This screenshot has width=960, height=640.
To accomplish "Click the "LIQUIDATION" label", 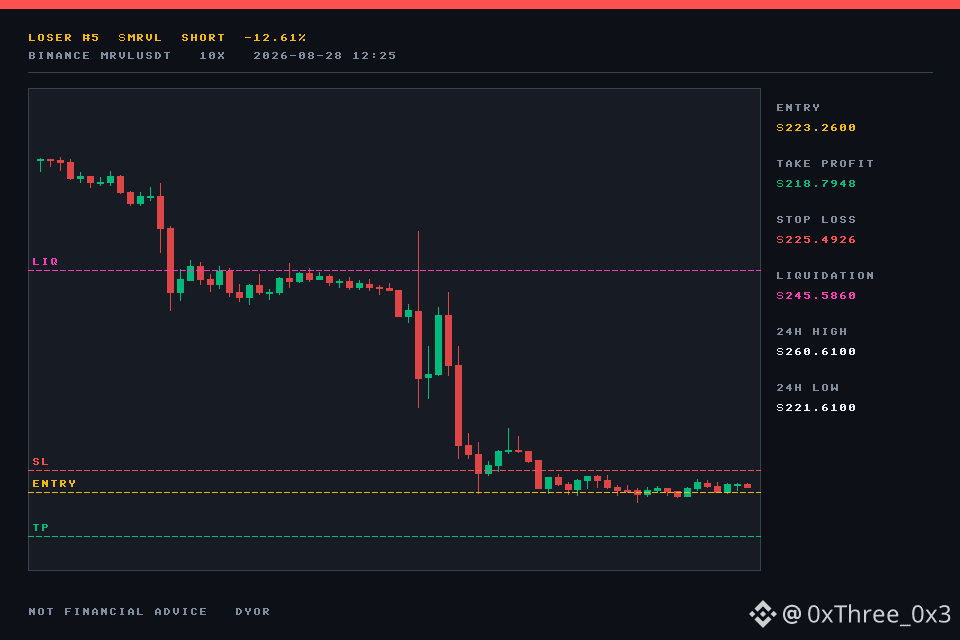I will 825,276.
